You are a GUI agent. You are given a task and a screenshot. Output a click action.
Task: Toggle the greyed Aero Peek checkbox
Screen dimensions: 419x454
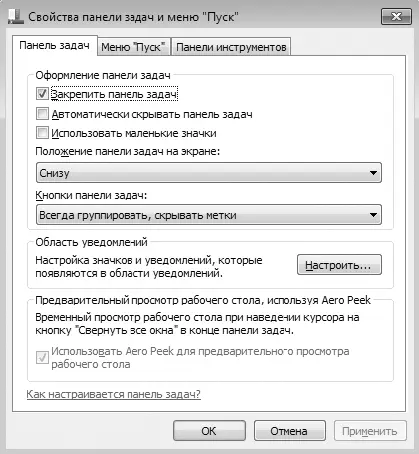pos(42,358)
